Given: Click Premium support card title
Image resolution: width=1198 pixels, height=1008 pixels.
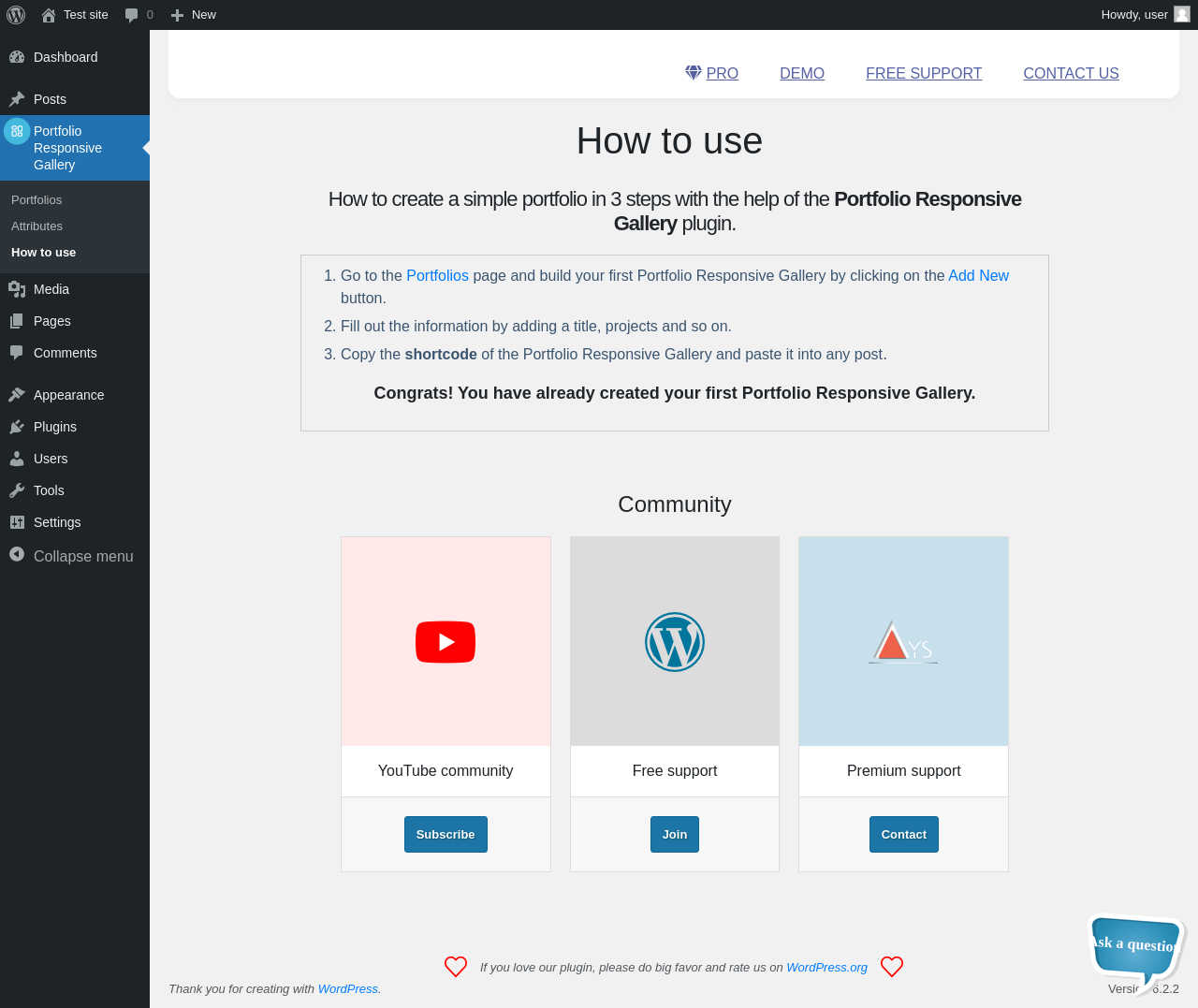Looking at the screenshot, I should (x=903, y=770).
